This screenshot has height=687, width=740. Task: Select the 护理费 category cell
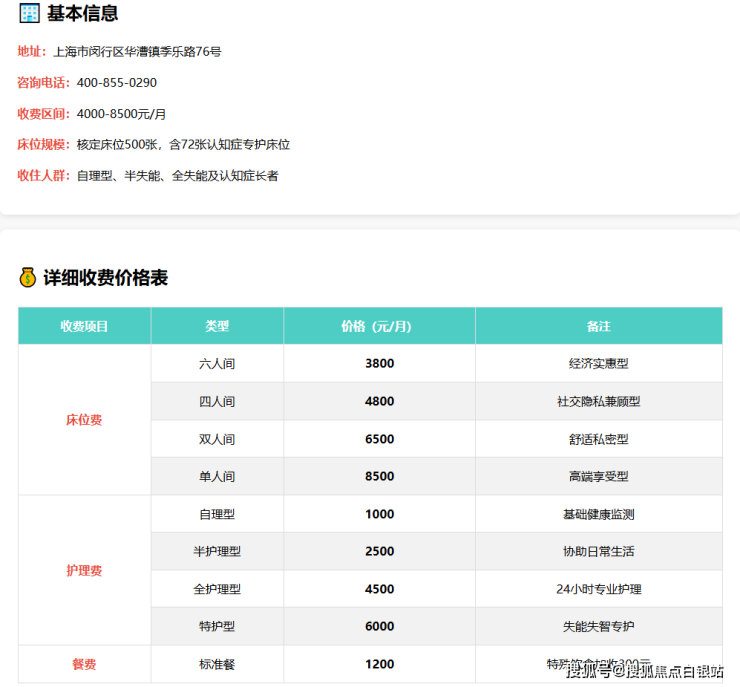click(x=84, y=570)
